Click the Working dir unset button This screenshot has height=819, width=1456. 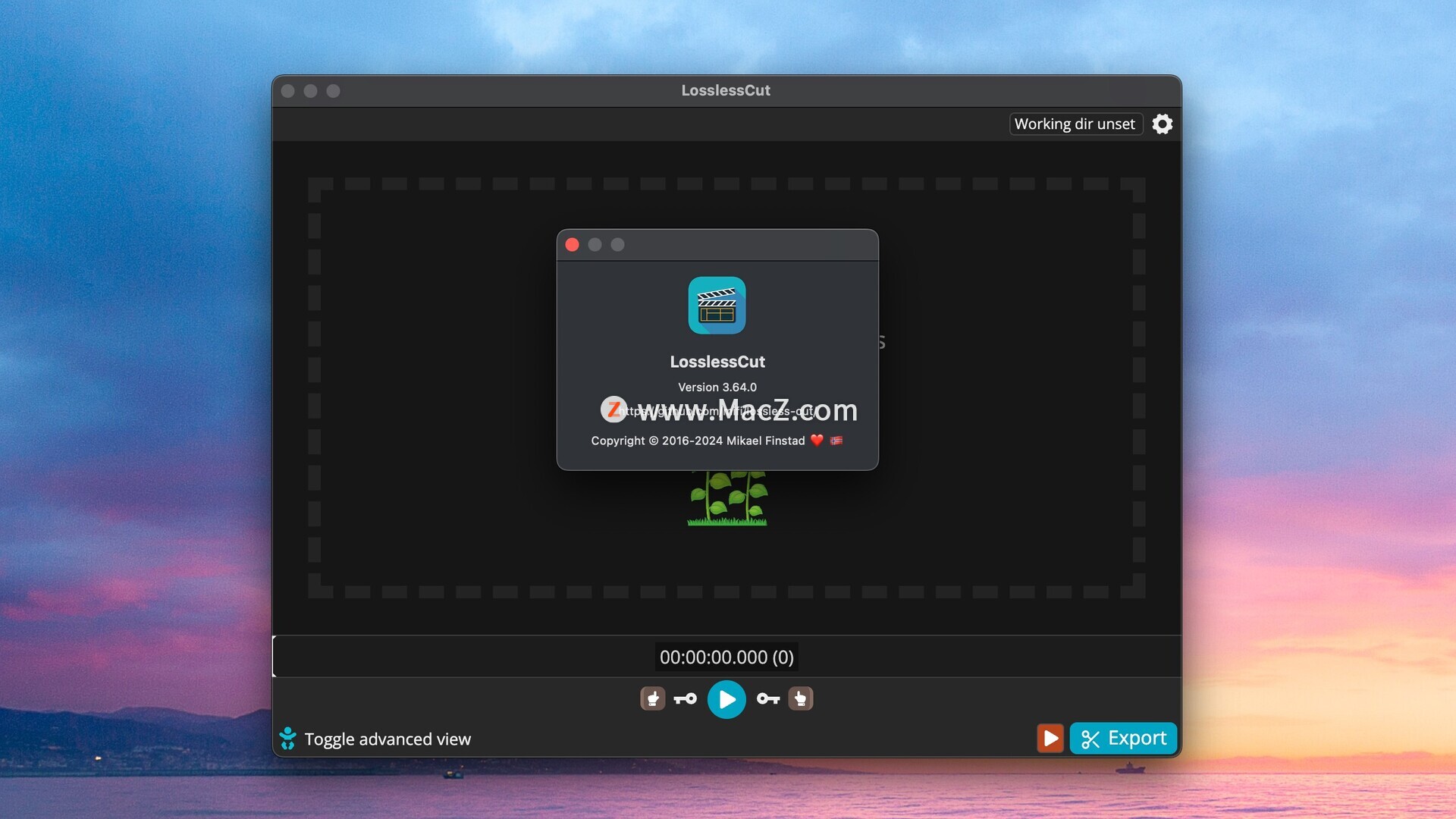[x=1075, y=124]
